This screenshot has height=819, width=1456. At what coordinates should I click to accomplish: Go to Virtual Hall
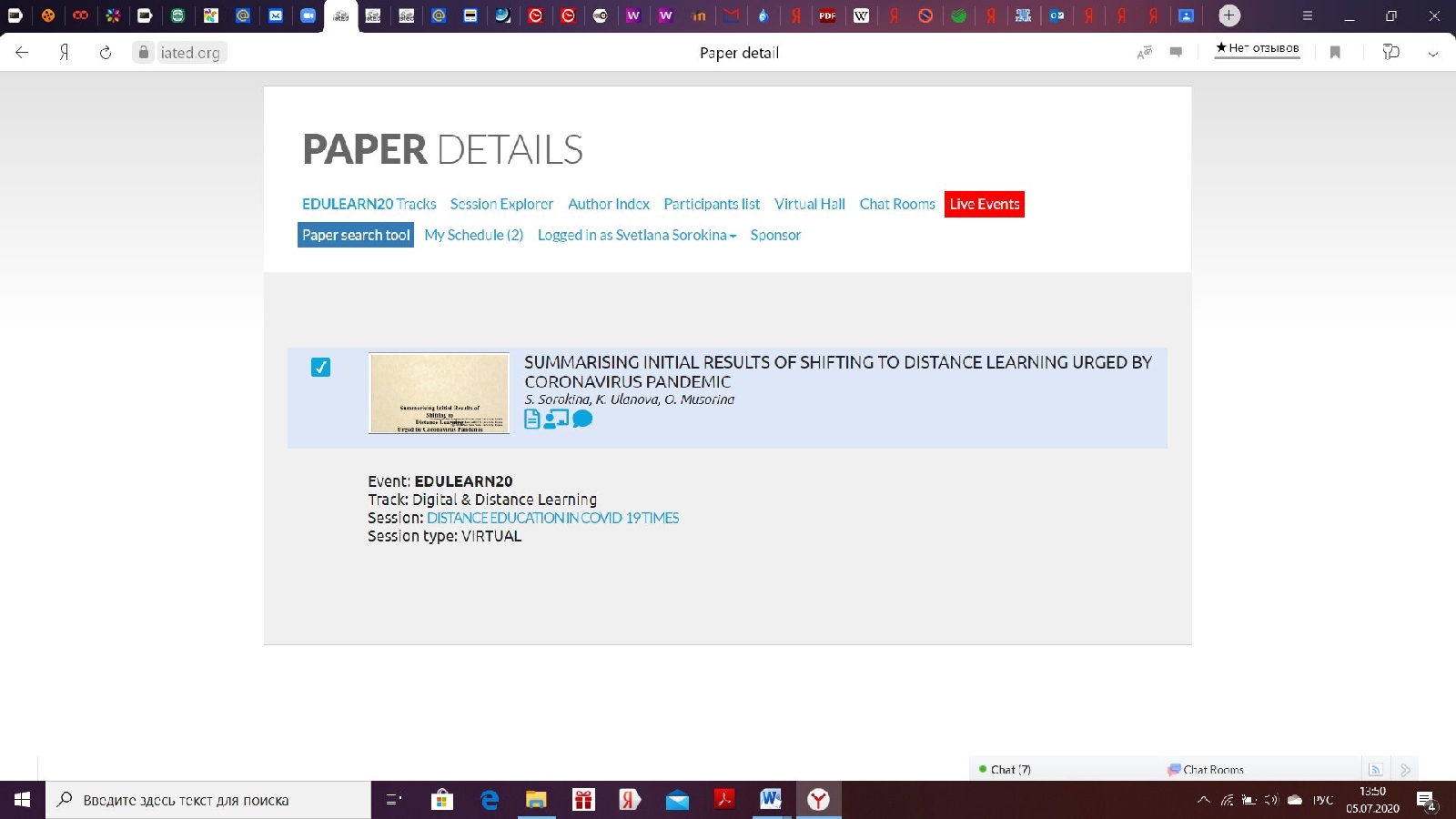[809, 204]
